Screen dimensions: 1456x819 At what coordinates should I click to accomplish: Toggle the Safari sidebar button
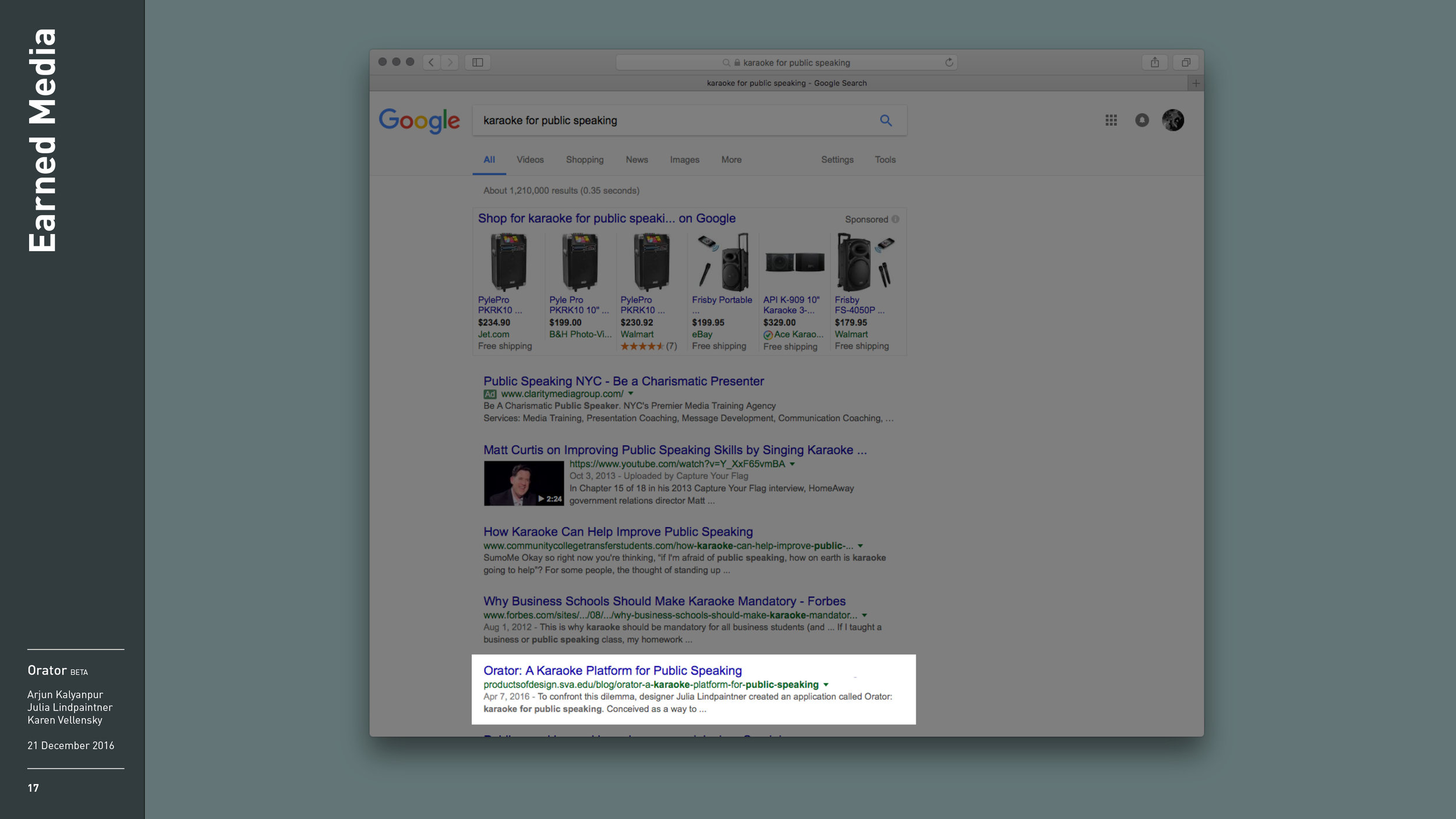(x=478, y=62)
